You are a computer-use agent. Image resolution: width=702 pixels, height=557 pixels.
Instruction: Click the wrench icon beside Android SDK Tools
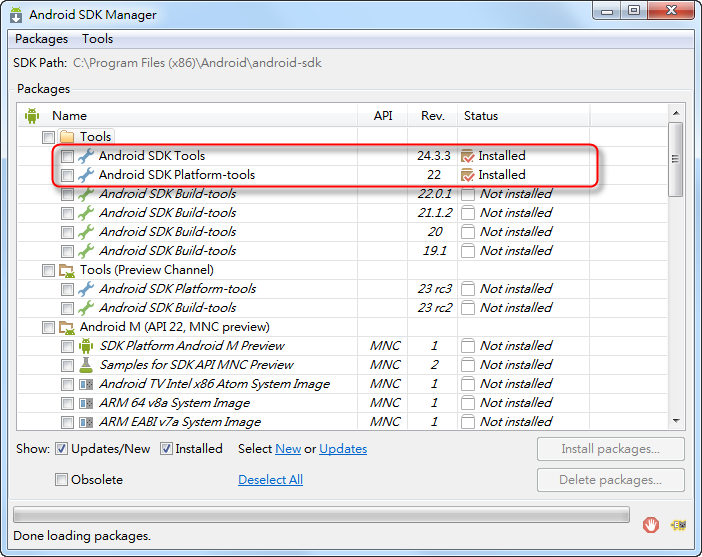tap(86, 156)
